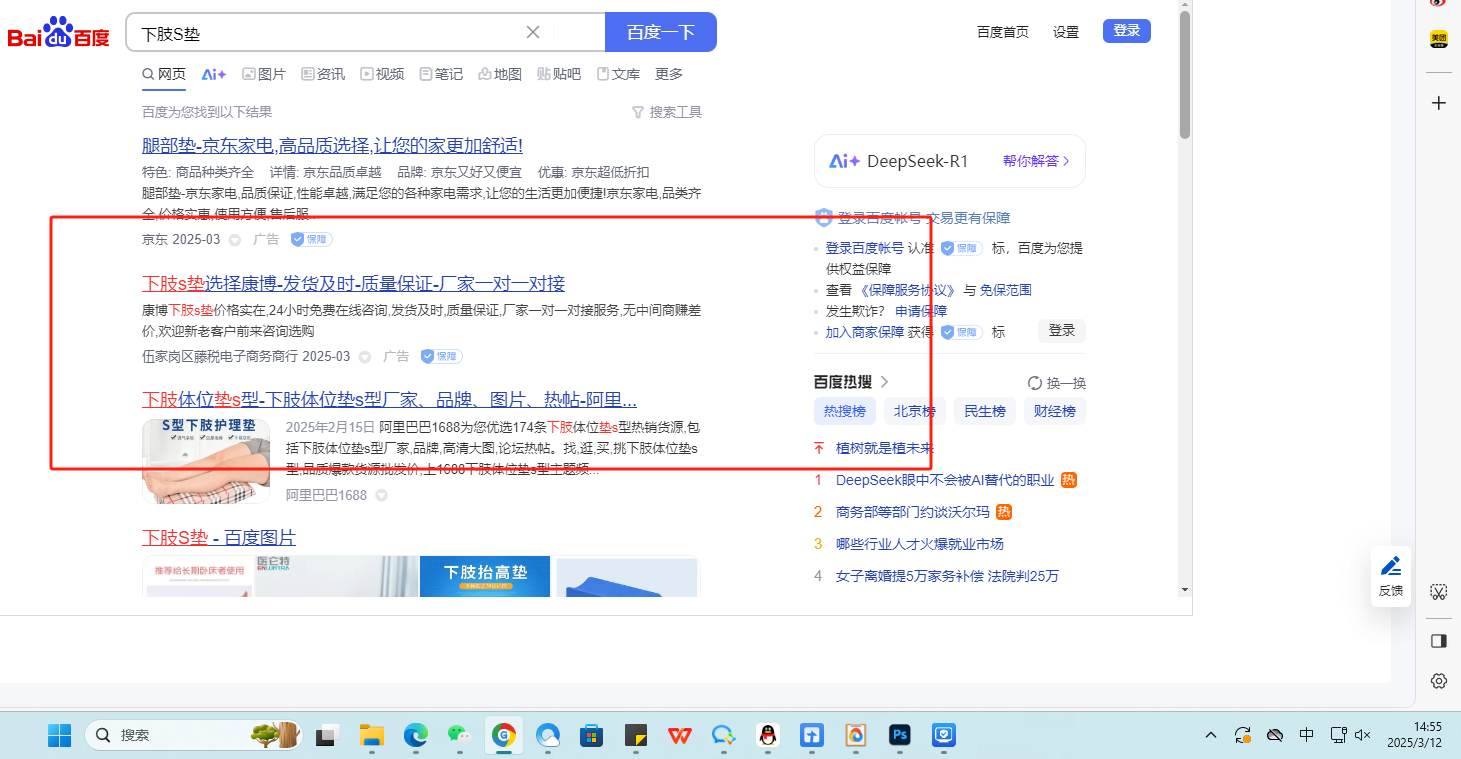This screenshot has width=1461, height=759.
Task: Open the 更多 more categories menu
Action: (x=669, y=74)
